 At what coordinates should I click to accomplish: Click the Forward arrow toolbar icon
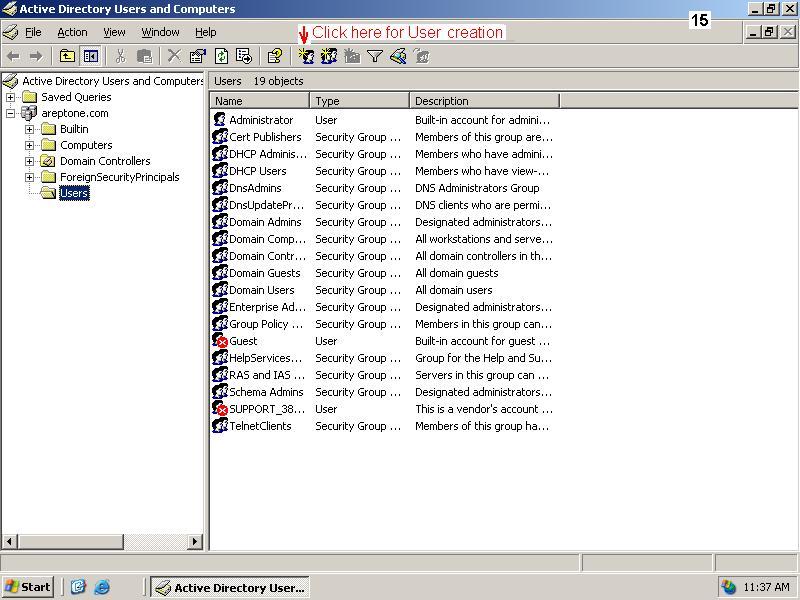coord(36,56)
